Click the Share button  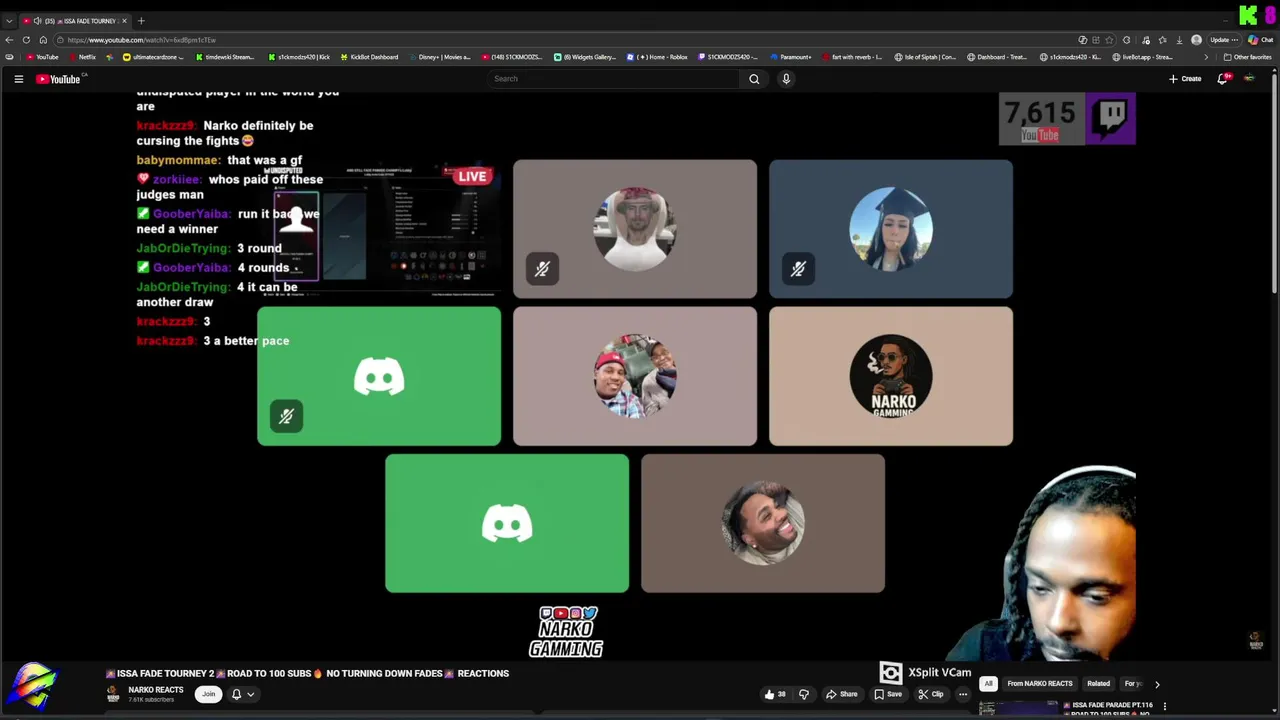point(841,694)
